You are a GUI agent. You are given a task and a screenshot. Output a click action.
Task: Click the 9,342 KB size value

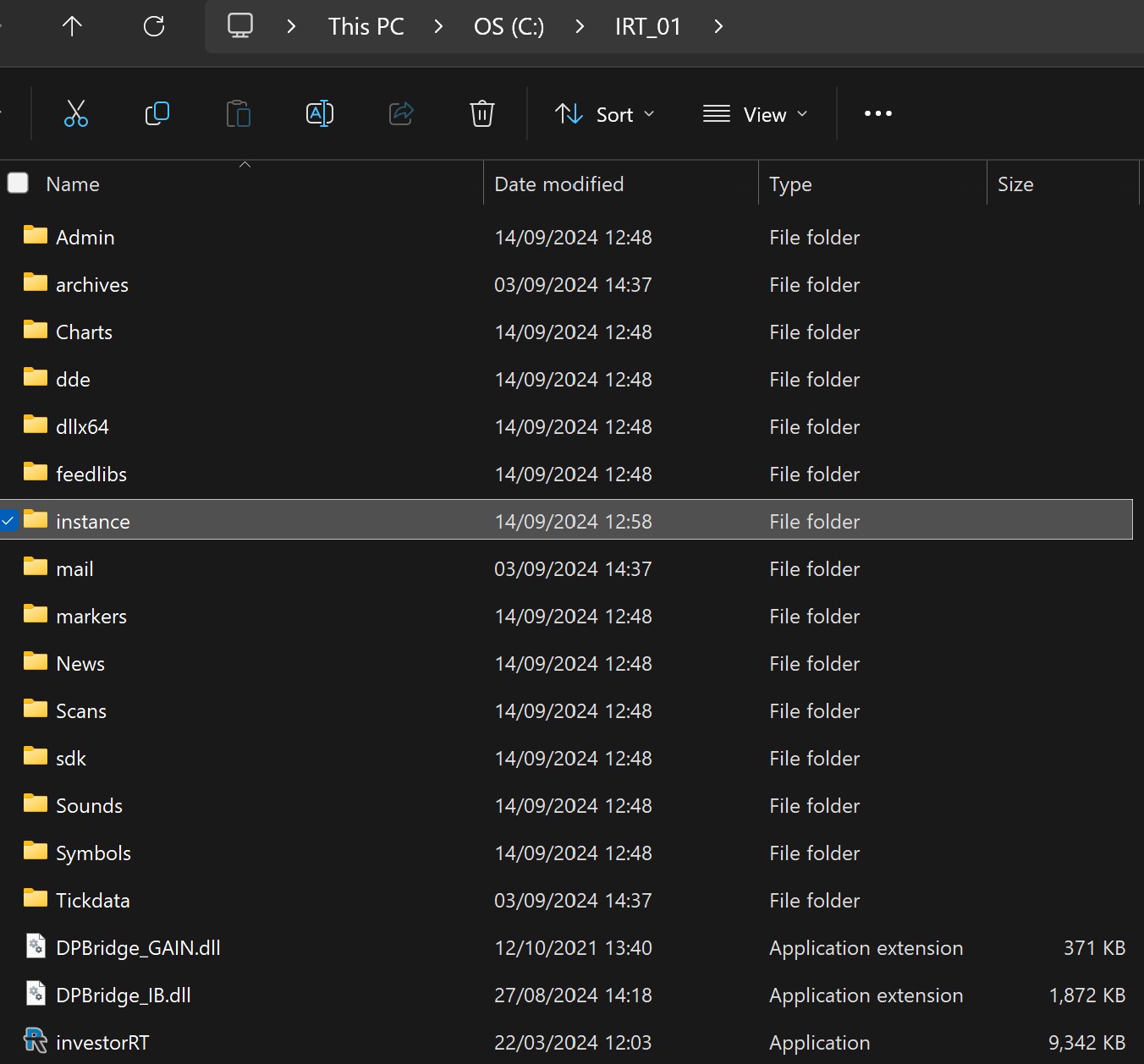pyautogui.click(x=1086, y=1043)
